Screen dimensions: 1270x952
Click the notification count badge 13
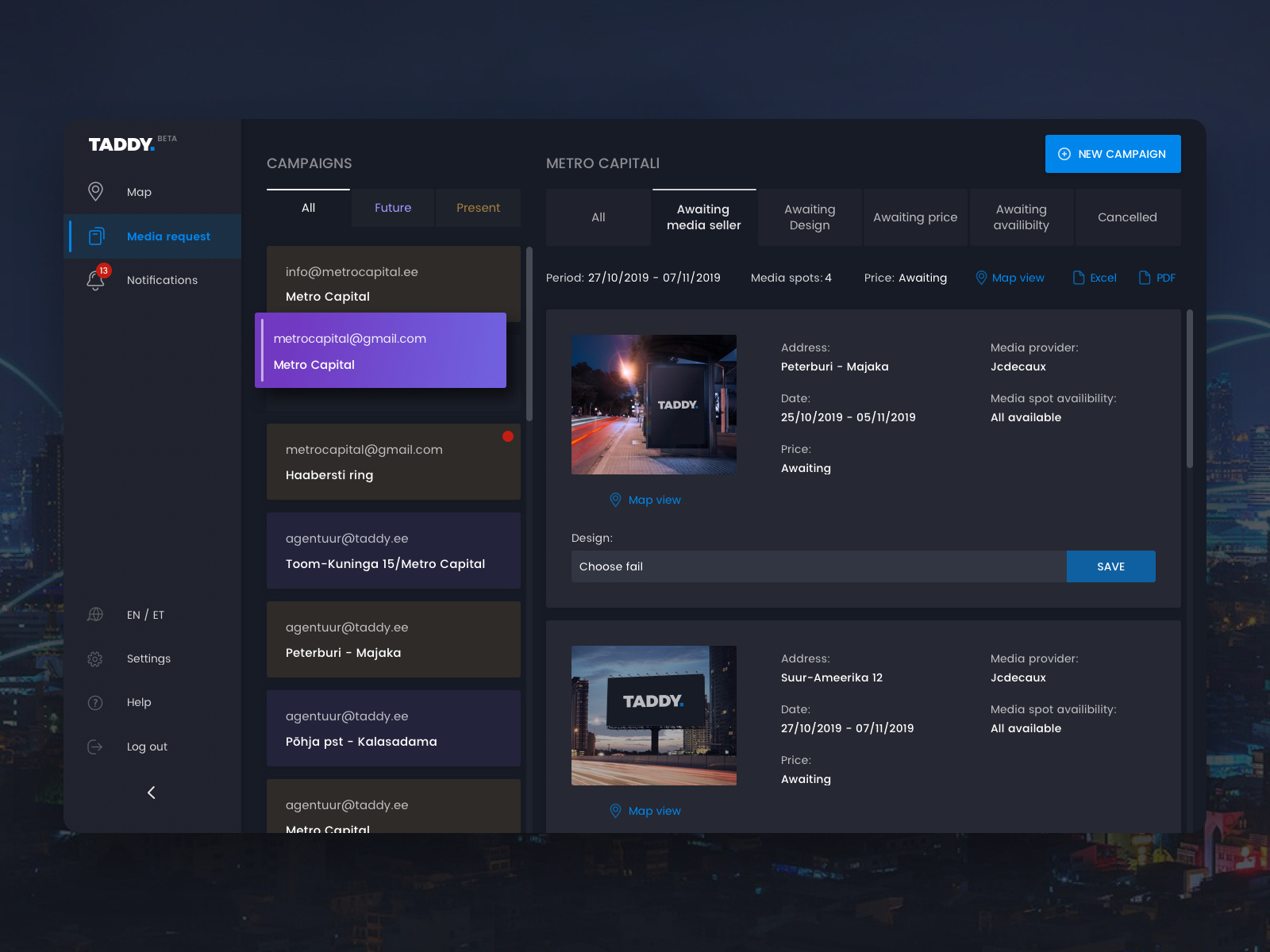(104, 271)
